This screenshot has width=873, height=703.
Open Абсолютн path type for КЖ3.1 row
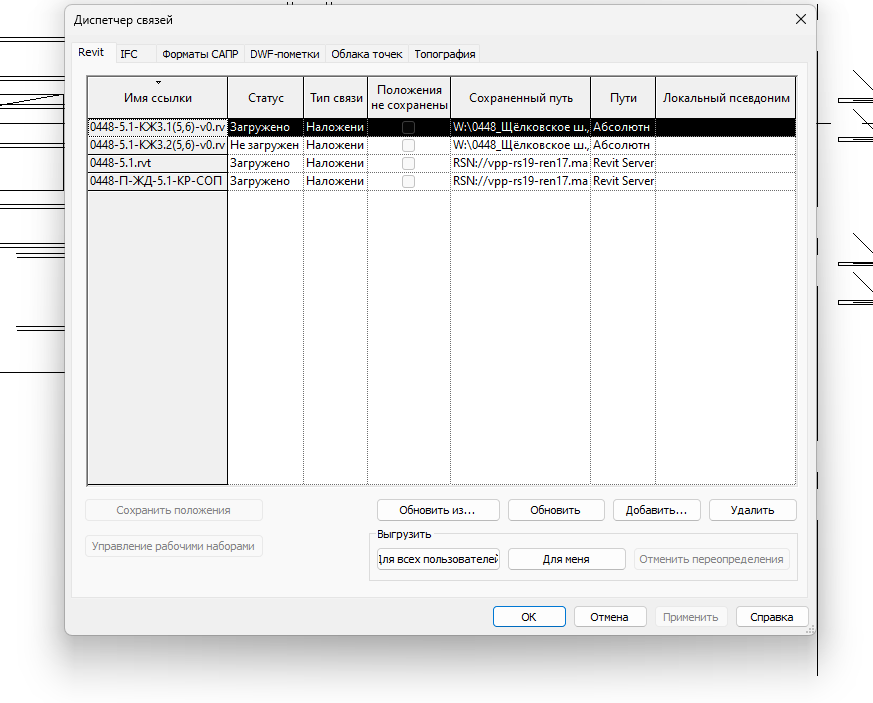tap(623, 127)
